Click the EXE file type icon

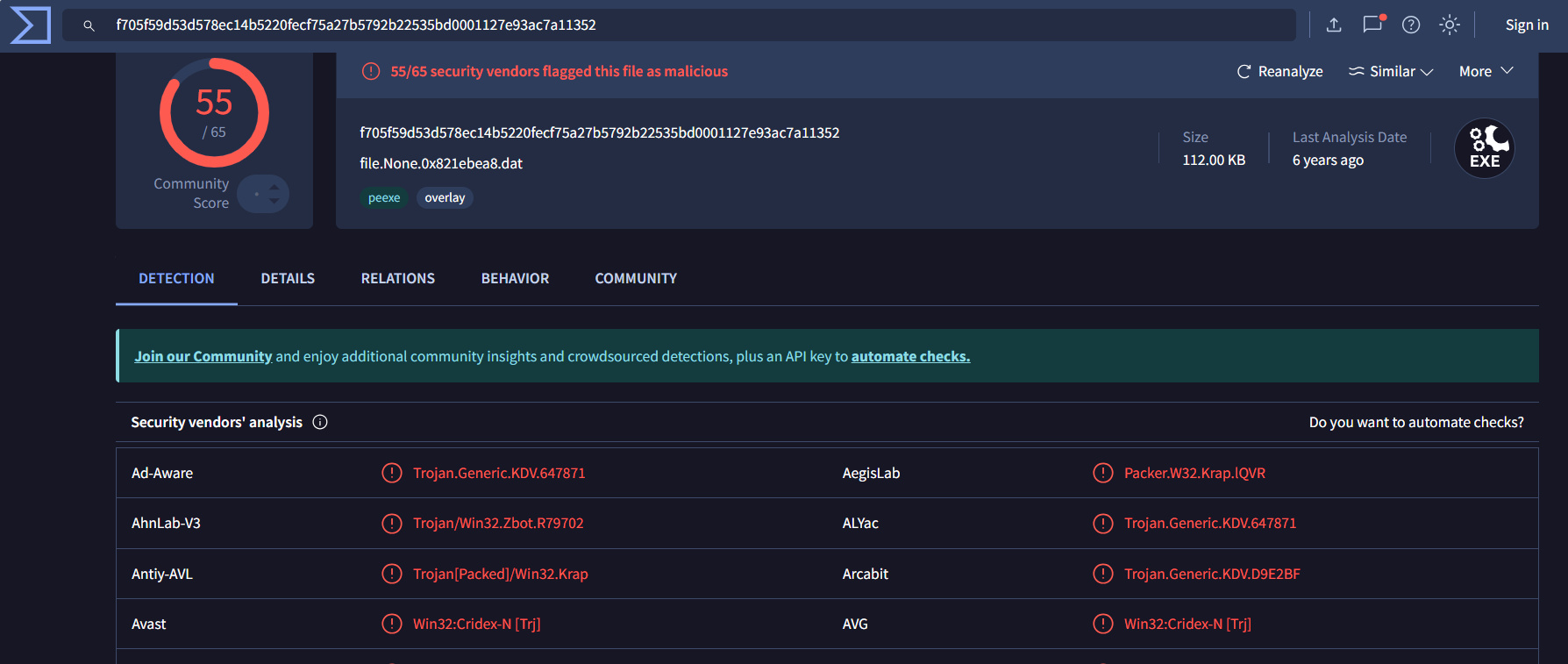[x=1485, y=148]
